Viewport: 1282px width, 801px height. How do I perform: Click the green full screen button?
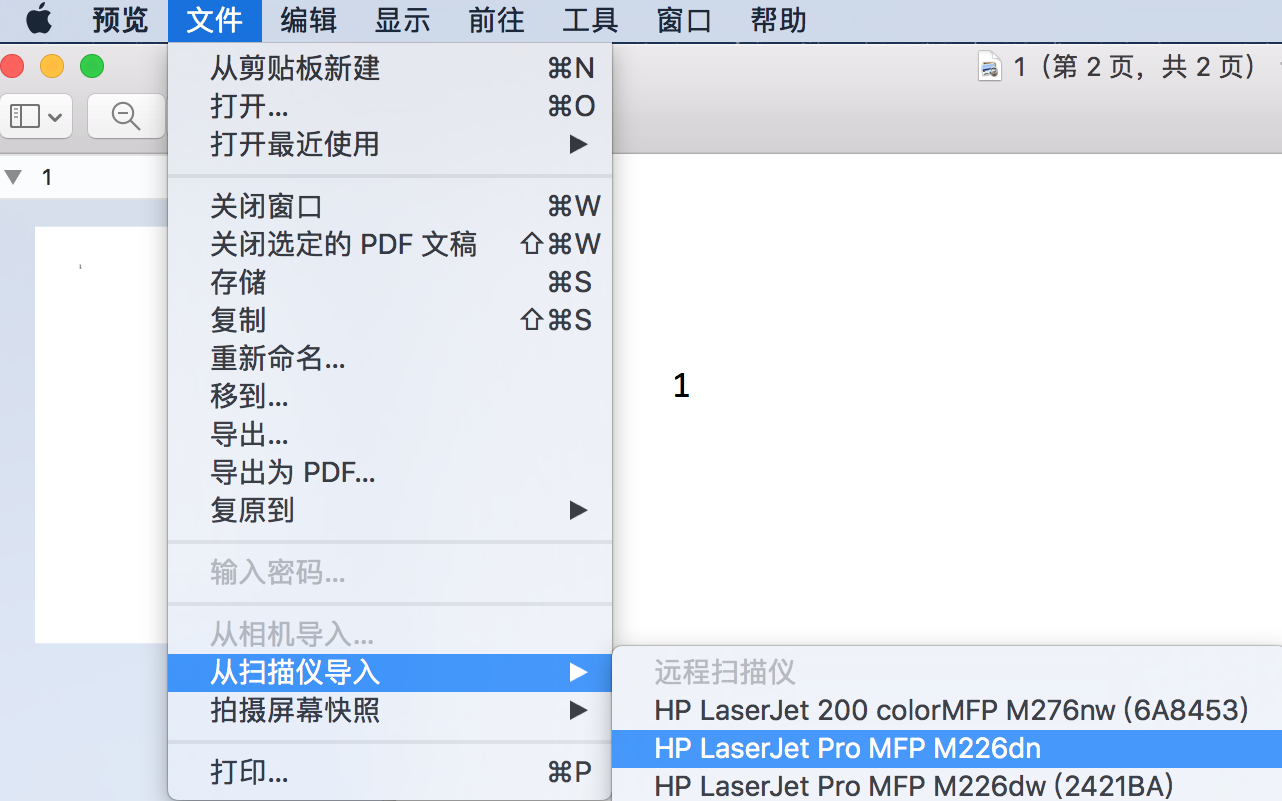92,67
